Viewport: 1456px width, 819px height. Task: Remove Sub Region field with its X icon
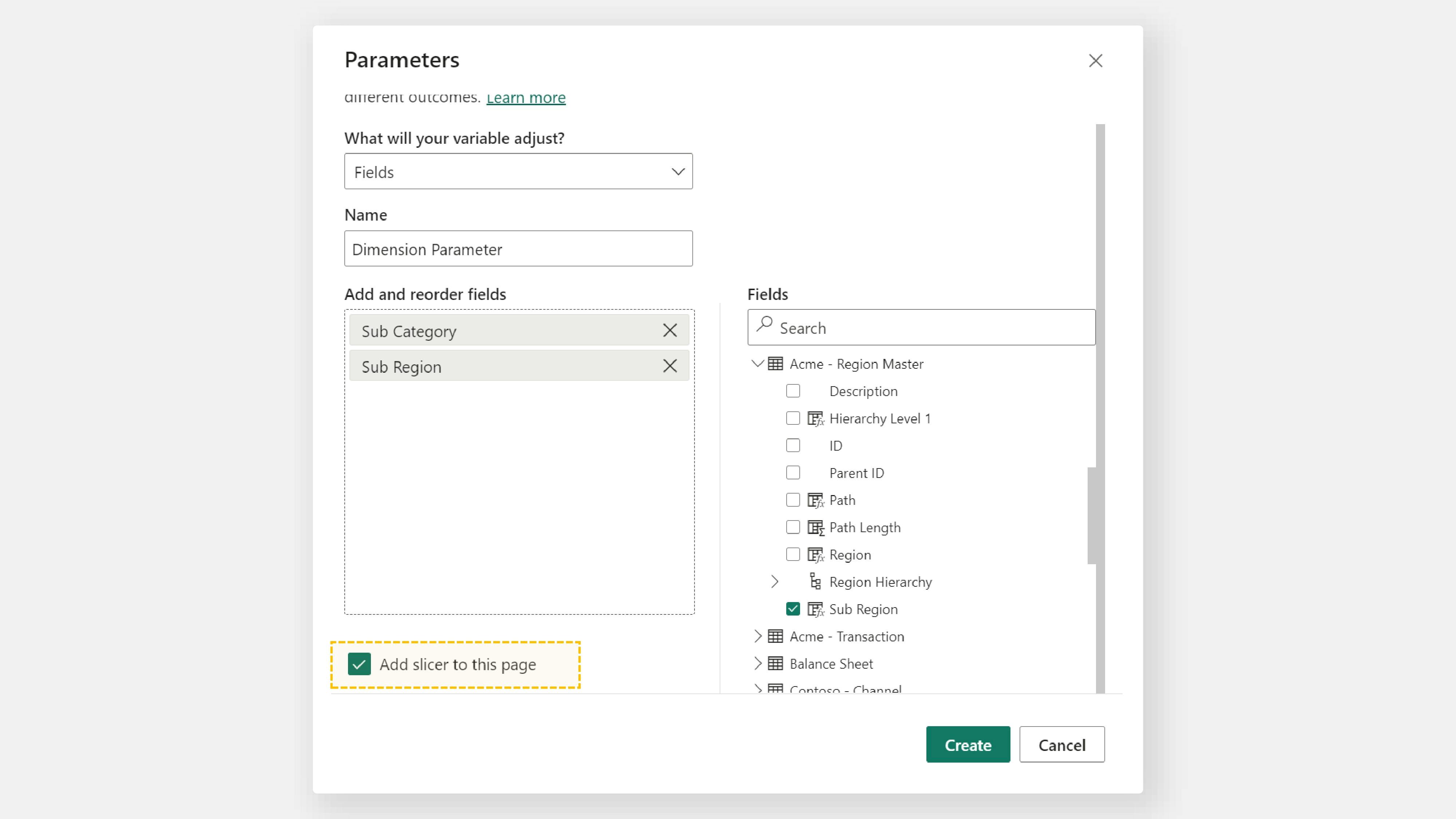tap(670, 366)
